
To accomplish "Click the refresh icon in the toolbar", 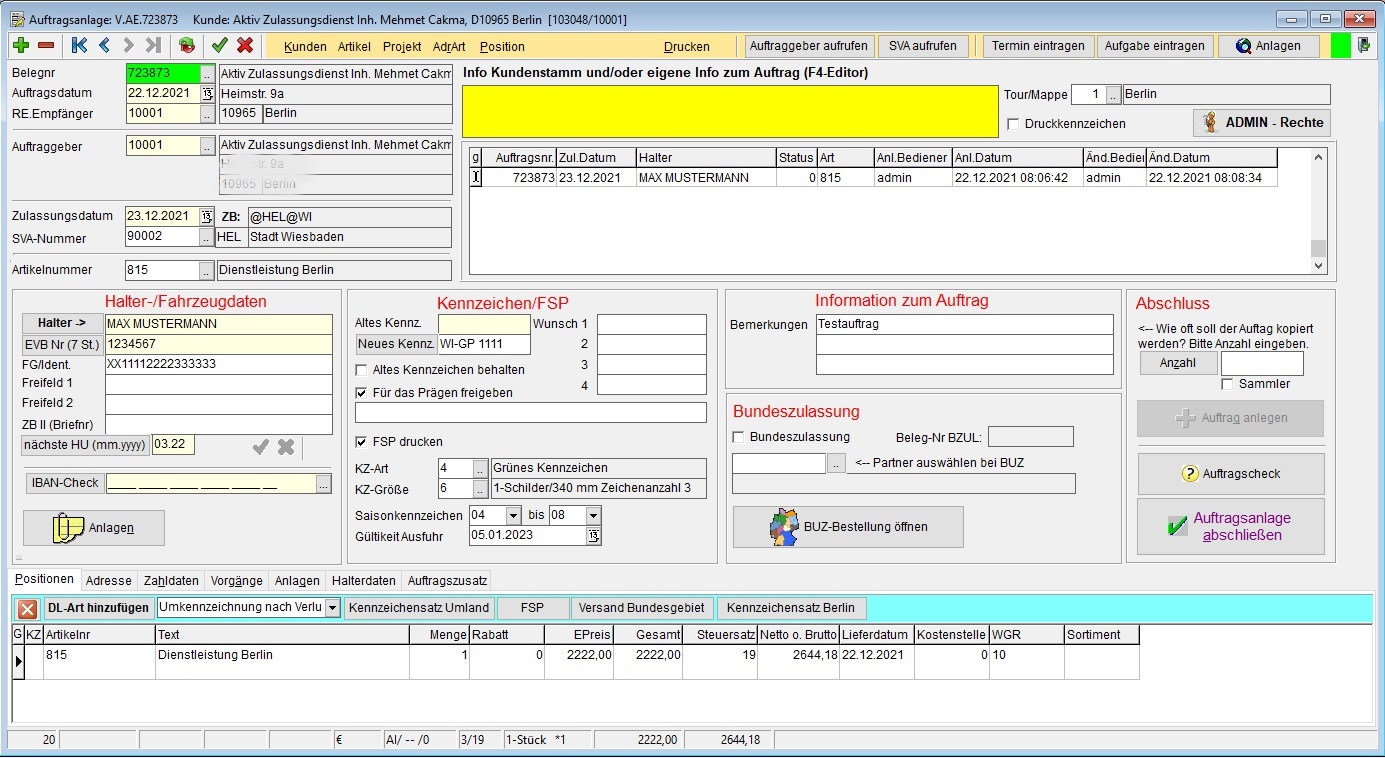I will (186, 46).
